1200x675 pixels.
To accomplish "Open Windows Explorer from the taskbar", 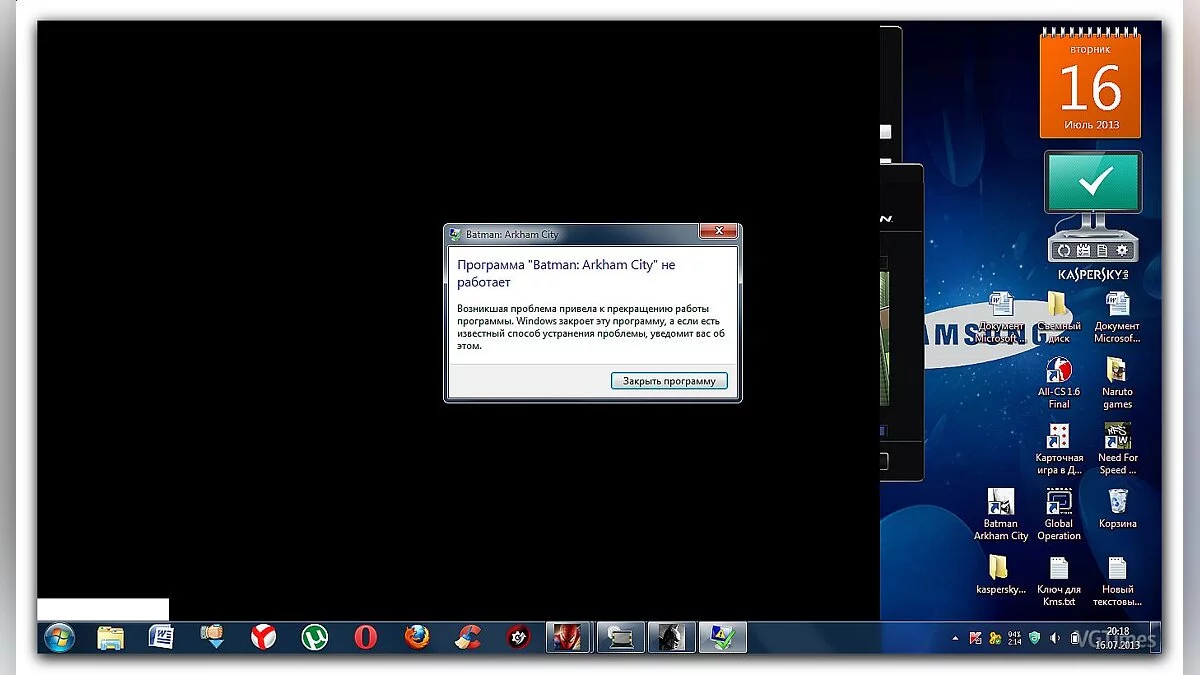I will point(110,637).
